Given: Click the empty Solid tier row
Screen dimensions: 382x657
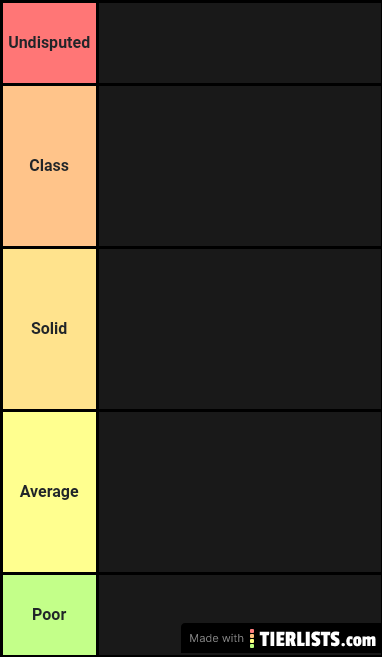Looking at the screenshot, I should pyautogui.click(x=240, y=329).
